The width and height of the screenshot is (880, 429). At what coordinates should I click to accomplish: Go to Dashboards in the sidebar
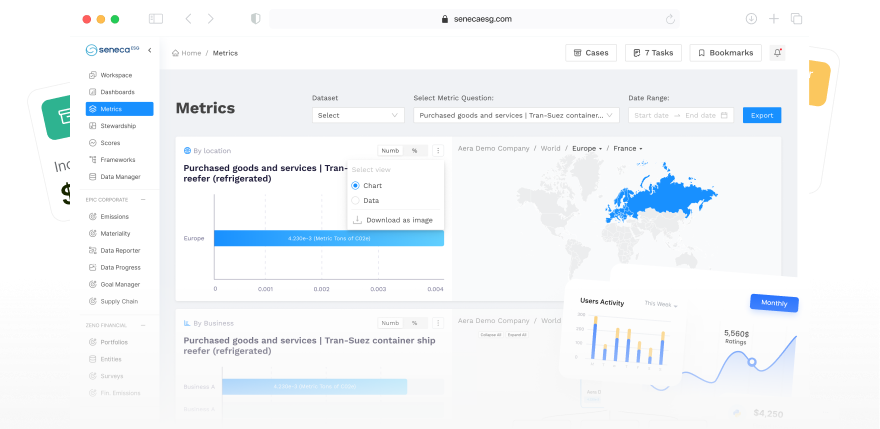pyautogui.click(x=117, y=92)
